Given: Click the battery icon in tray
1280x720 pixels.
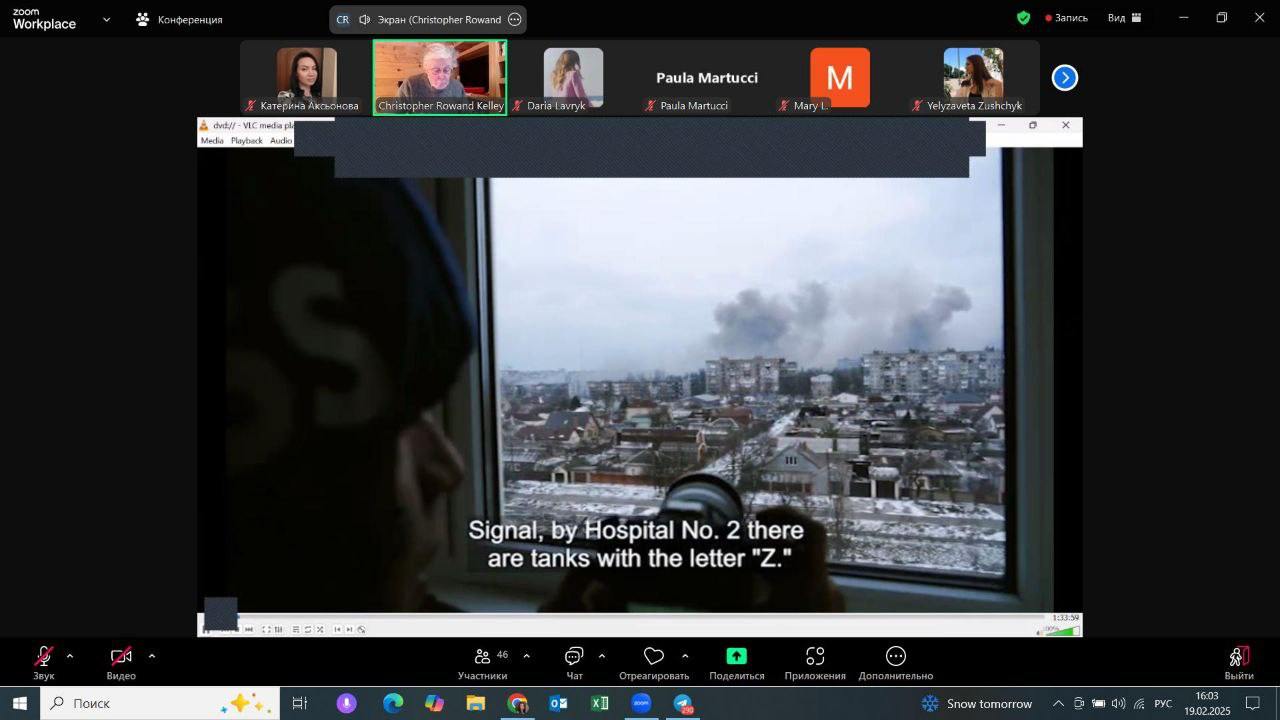Looking at the screenshot, I should [1098, 703].
